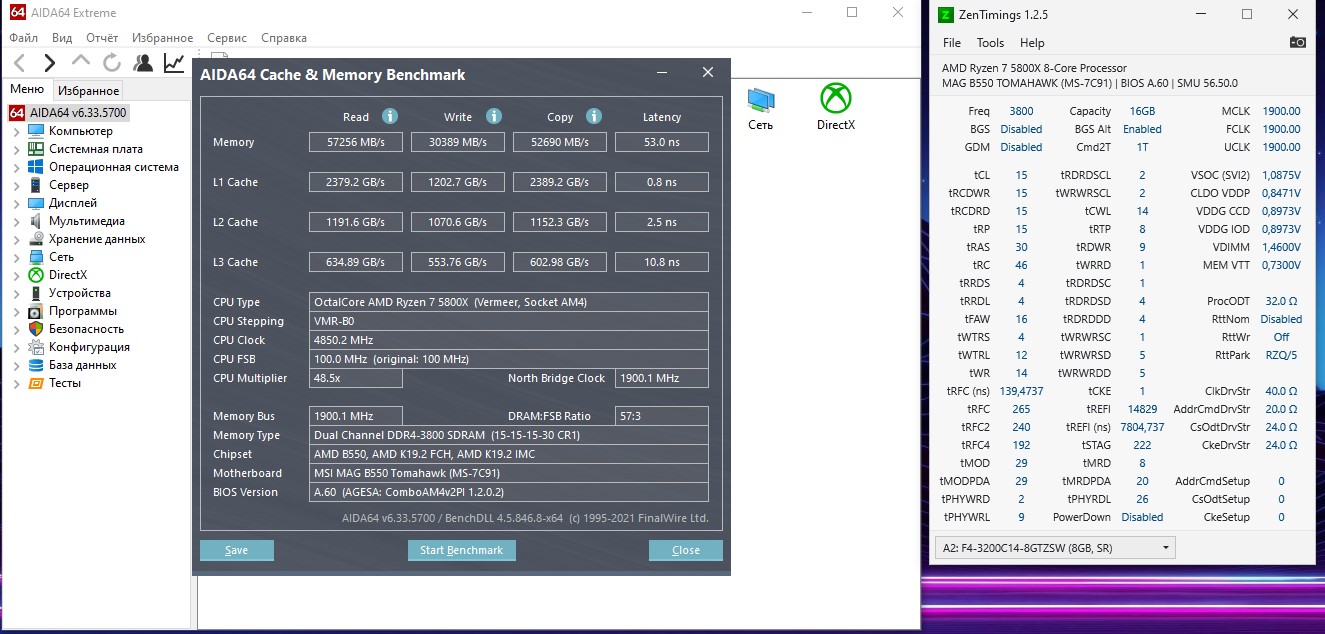Expand the Тесты node
This screenshot has height=634, width=1325.
tap(16, 384)
